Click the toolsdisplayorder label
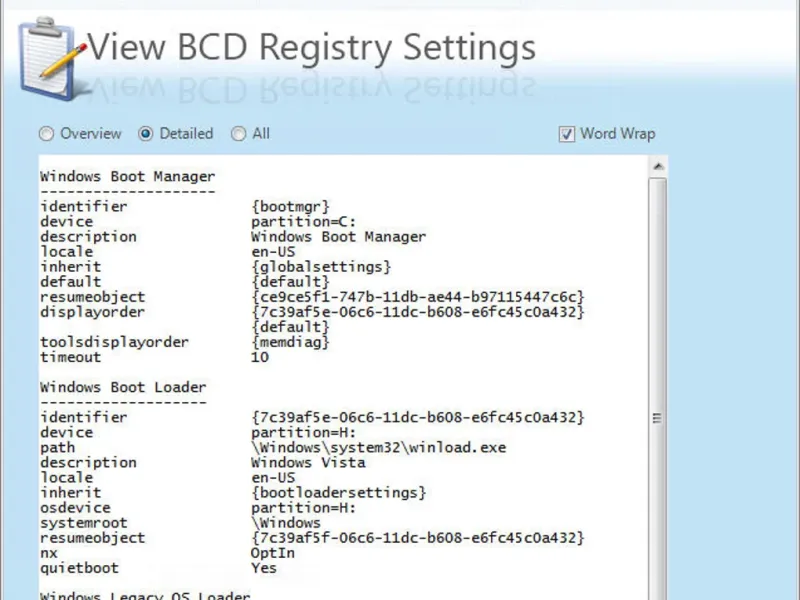800x600 pixels. (114, 342)
